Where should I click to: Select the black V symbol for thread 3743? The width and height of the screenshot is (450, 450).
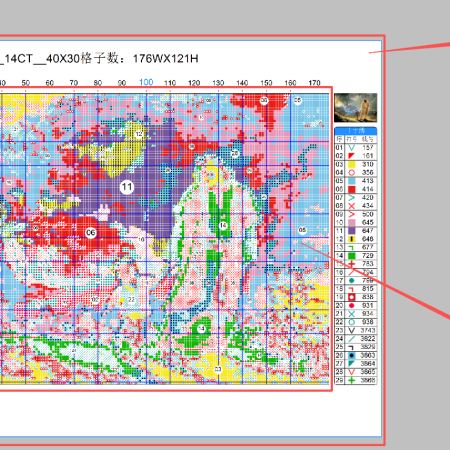pos(351,330)
